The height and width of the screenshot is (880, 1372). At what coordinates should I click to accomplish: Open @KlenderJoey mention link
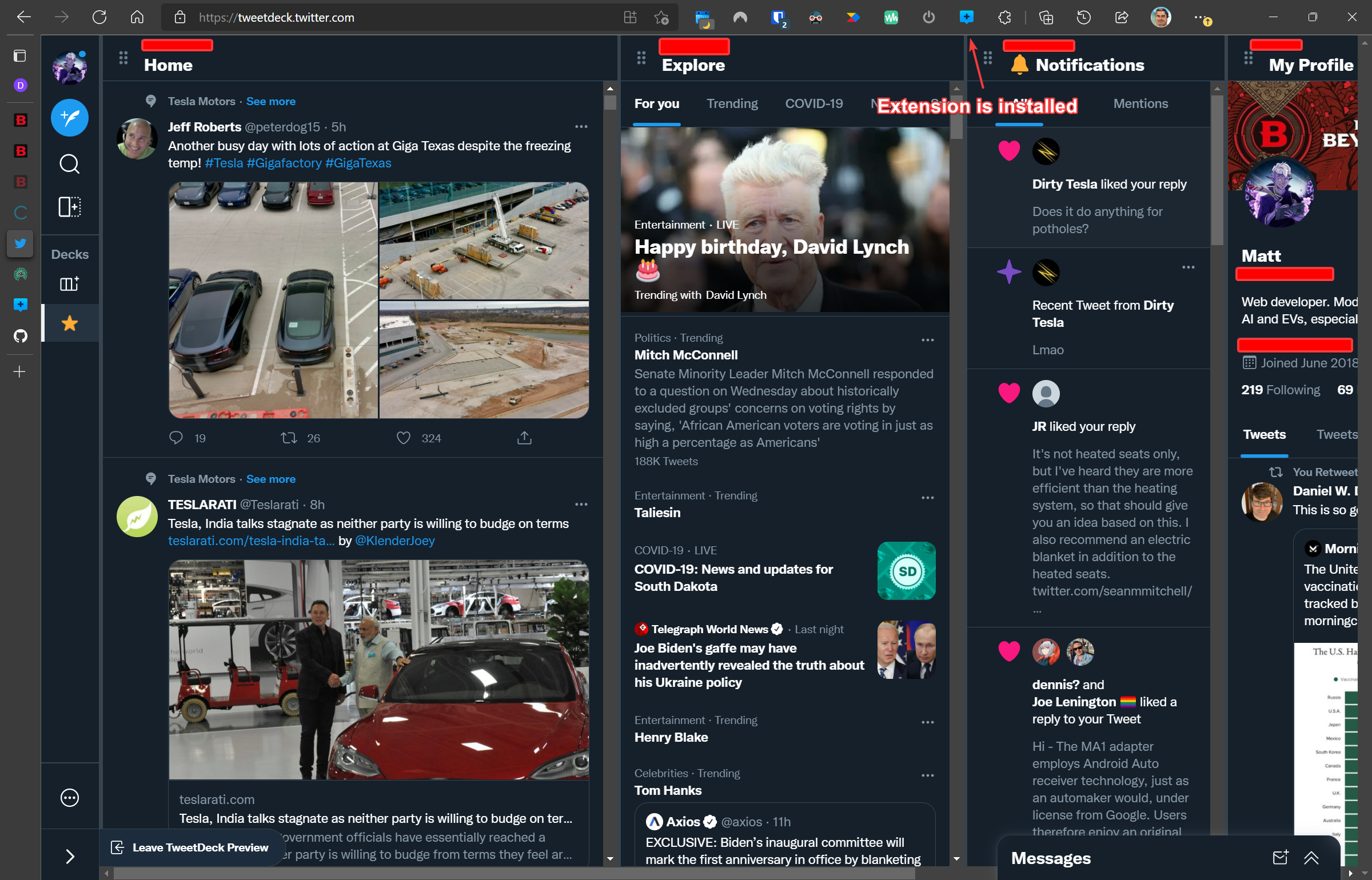[395, 541]
